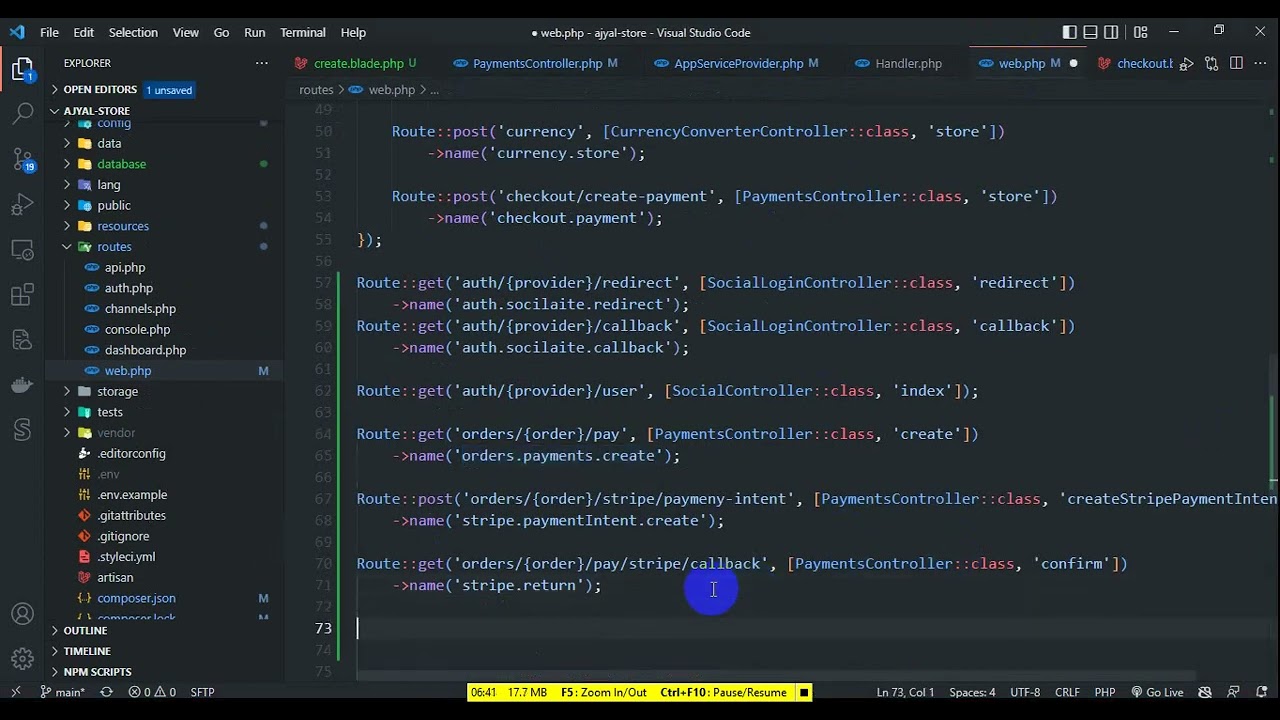The width and height of the screenshot is (1280, 720).
Task: Open the Extensions view icon
Action: point(22,296)
